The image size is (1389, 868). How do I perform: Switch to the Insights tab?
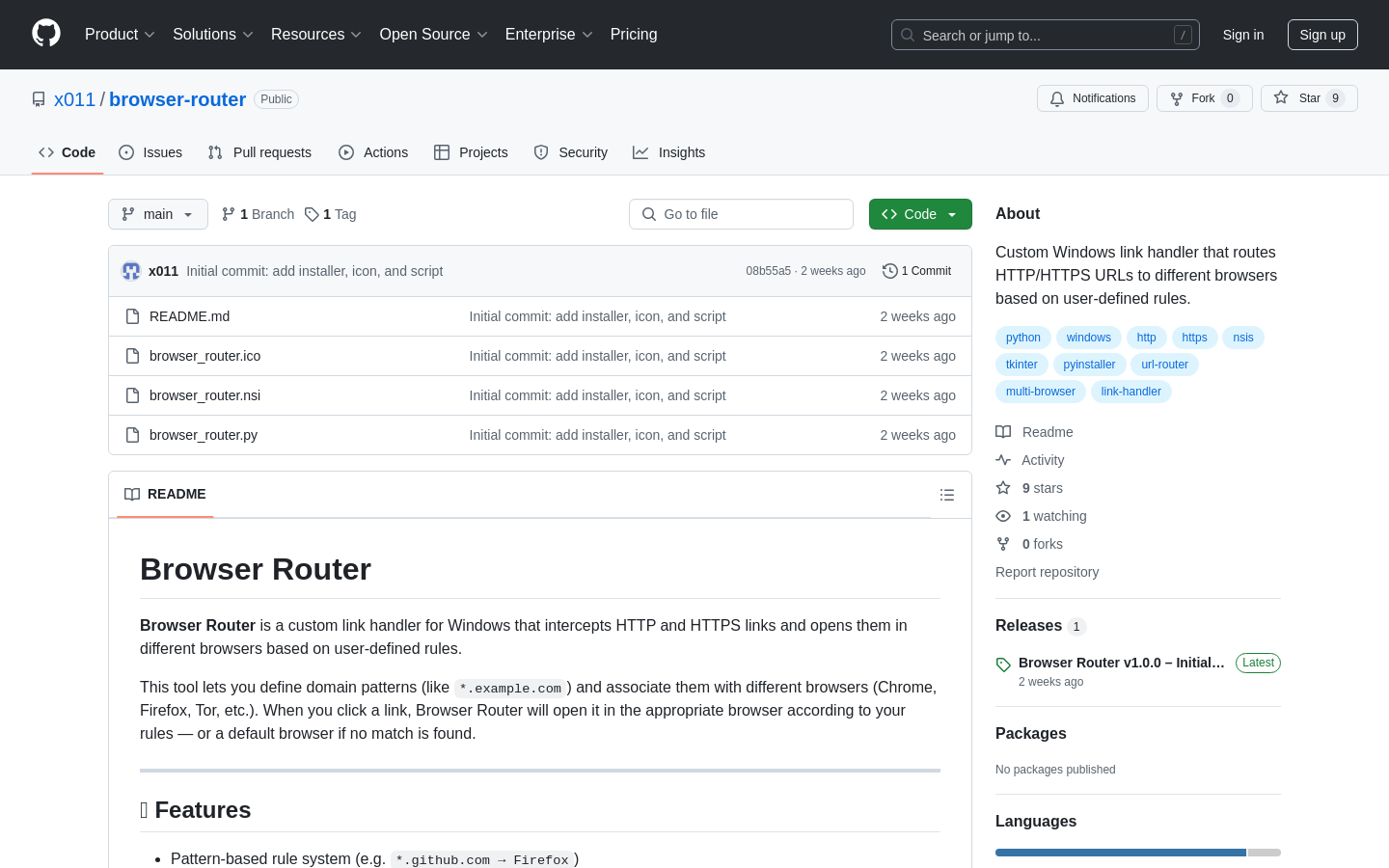pyautogui.click(x=669, y=152)
